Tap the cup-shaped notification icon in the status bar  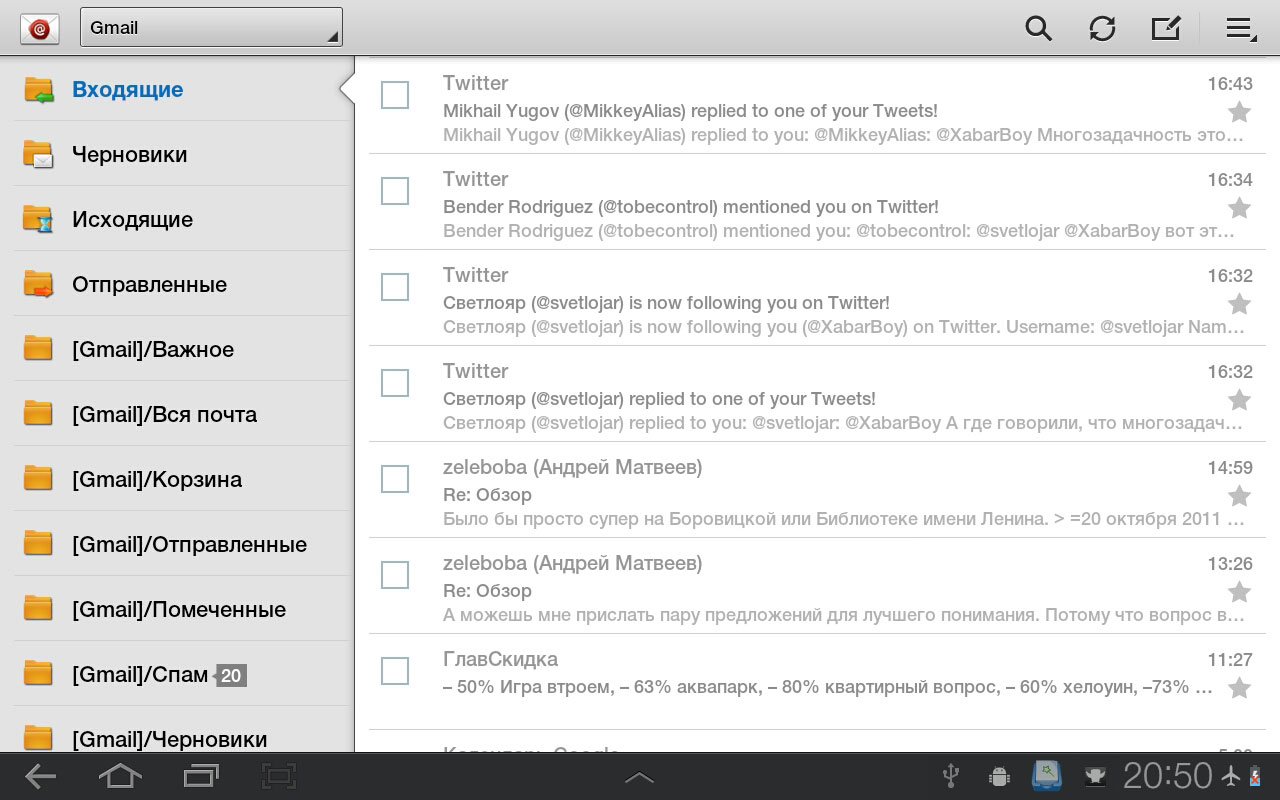1094,776
